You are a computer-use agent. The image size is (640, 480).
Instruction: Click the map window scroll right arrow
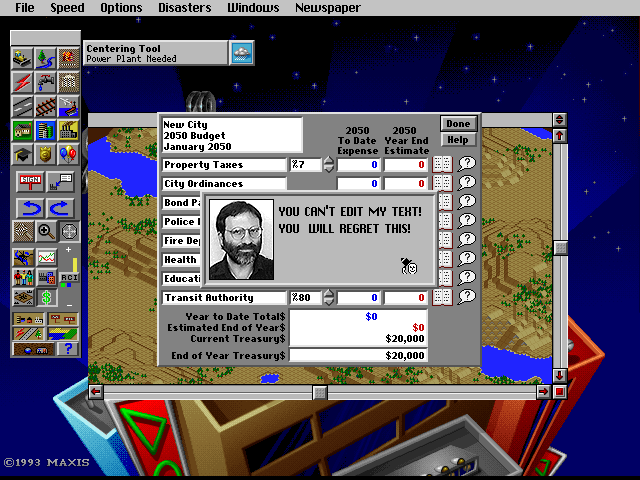point(543,392)
